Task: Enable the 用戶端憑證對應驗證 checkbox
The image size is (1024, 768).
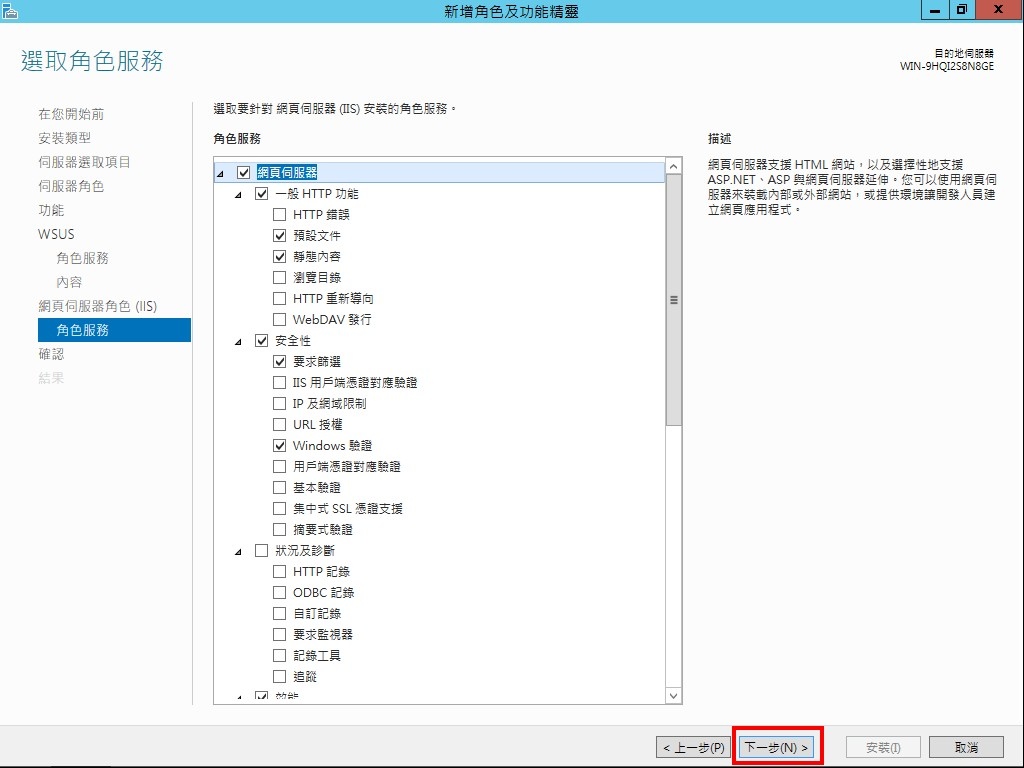Action: tap(279, 466)
